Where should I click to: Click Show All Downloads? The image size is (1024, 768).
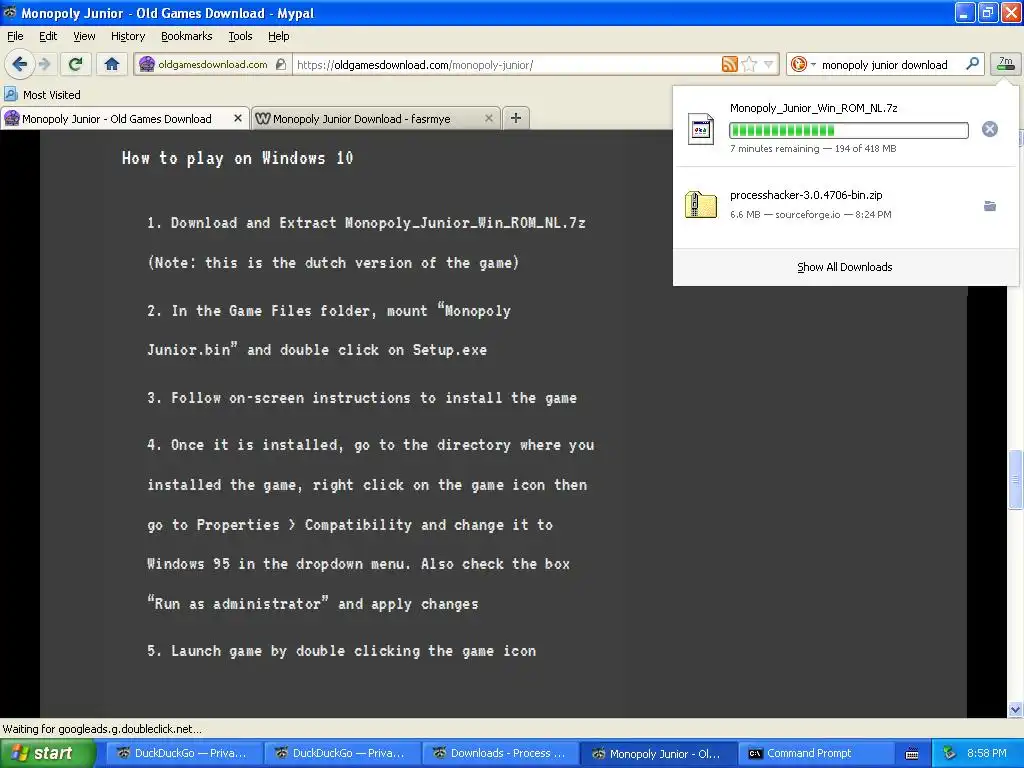844,267
